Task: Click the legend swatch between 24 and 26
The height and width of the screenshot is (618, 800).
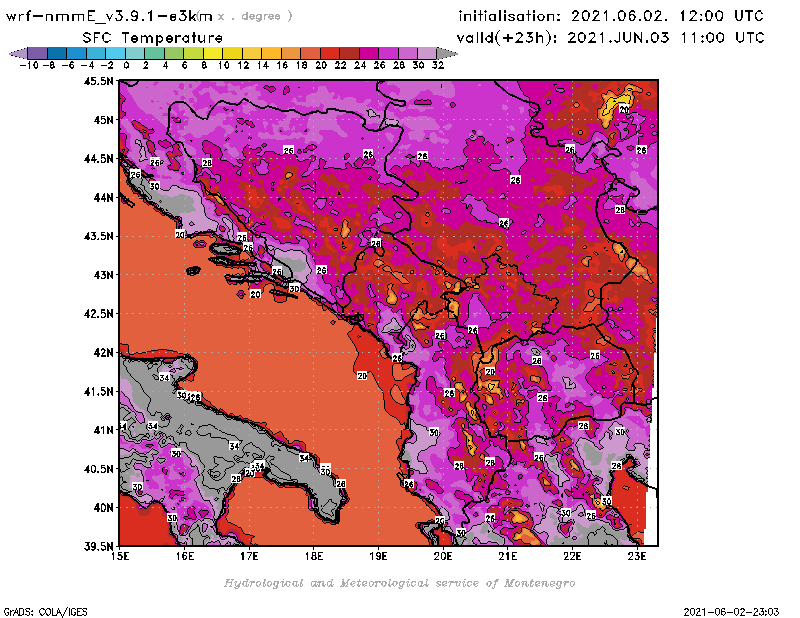Action: 369,53
